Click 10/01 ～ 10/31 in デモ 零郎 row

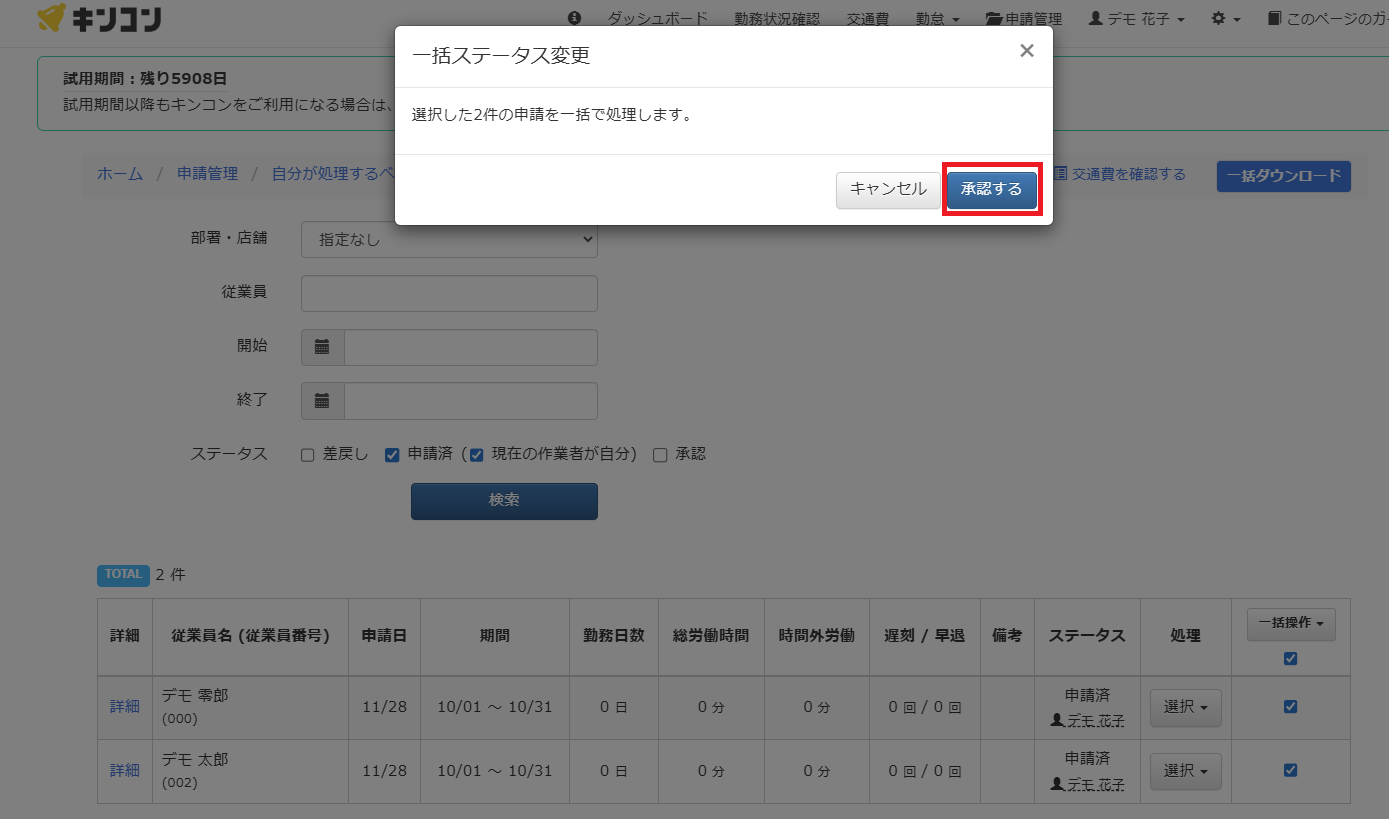click(495, 707)
